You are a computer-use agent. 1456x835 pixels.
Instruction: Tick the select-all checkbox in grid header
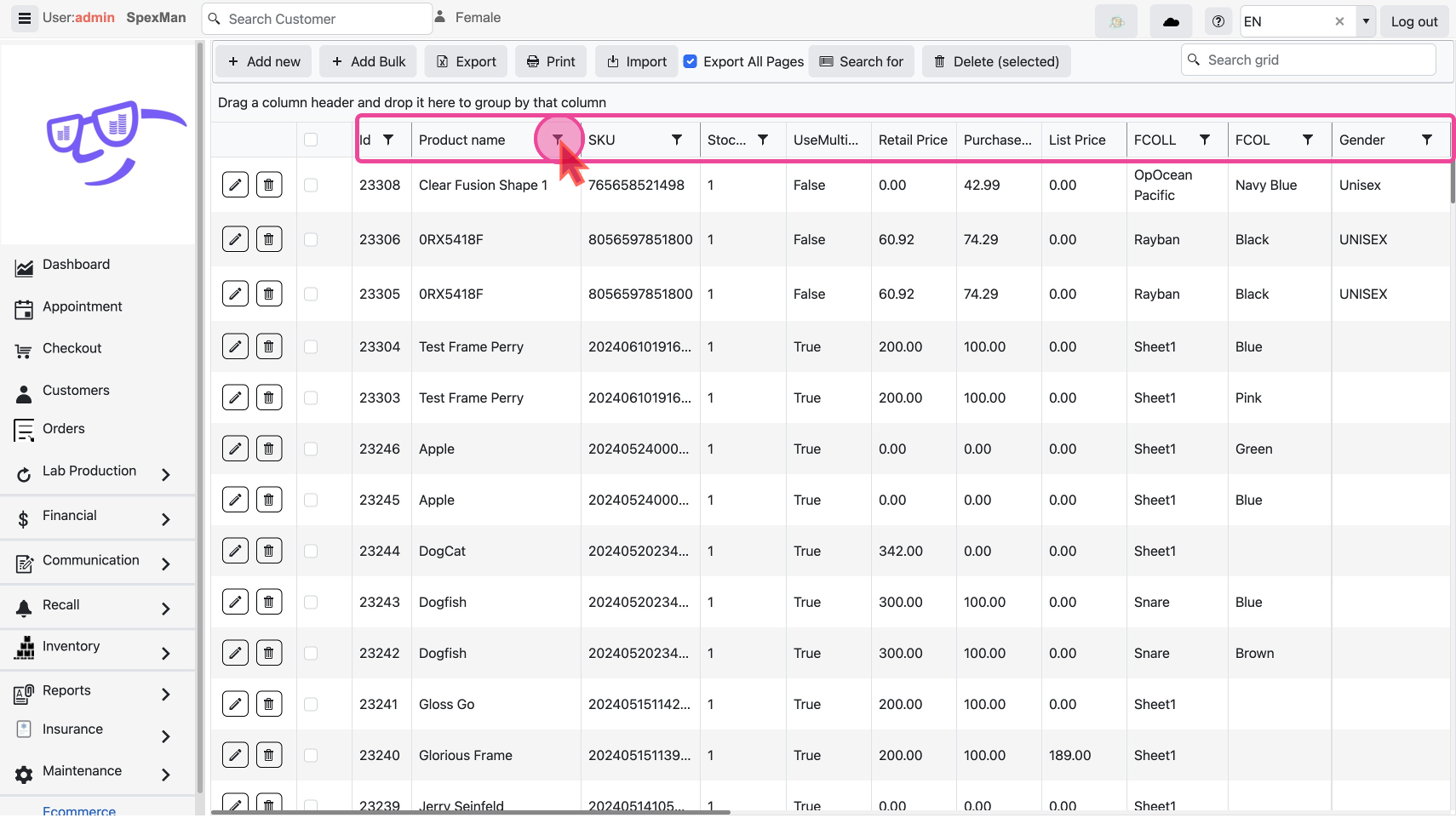click(x=311, y=140)
